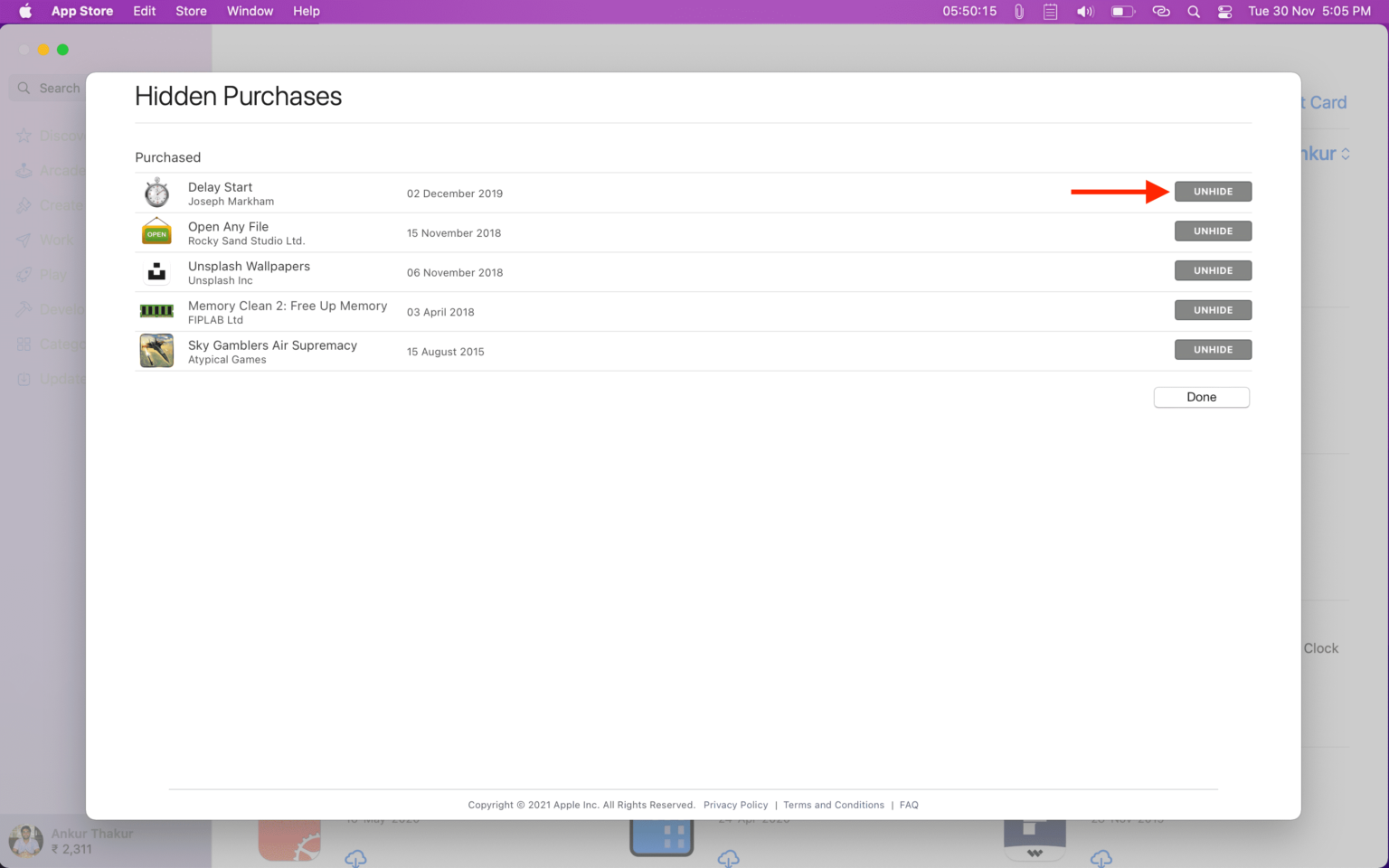Open the FAQ link

909,805
